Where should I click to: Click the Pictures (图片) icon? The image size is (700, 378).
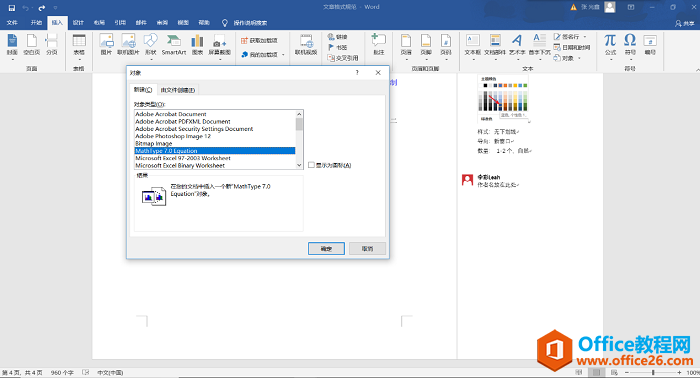pos(106,44)
